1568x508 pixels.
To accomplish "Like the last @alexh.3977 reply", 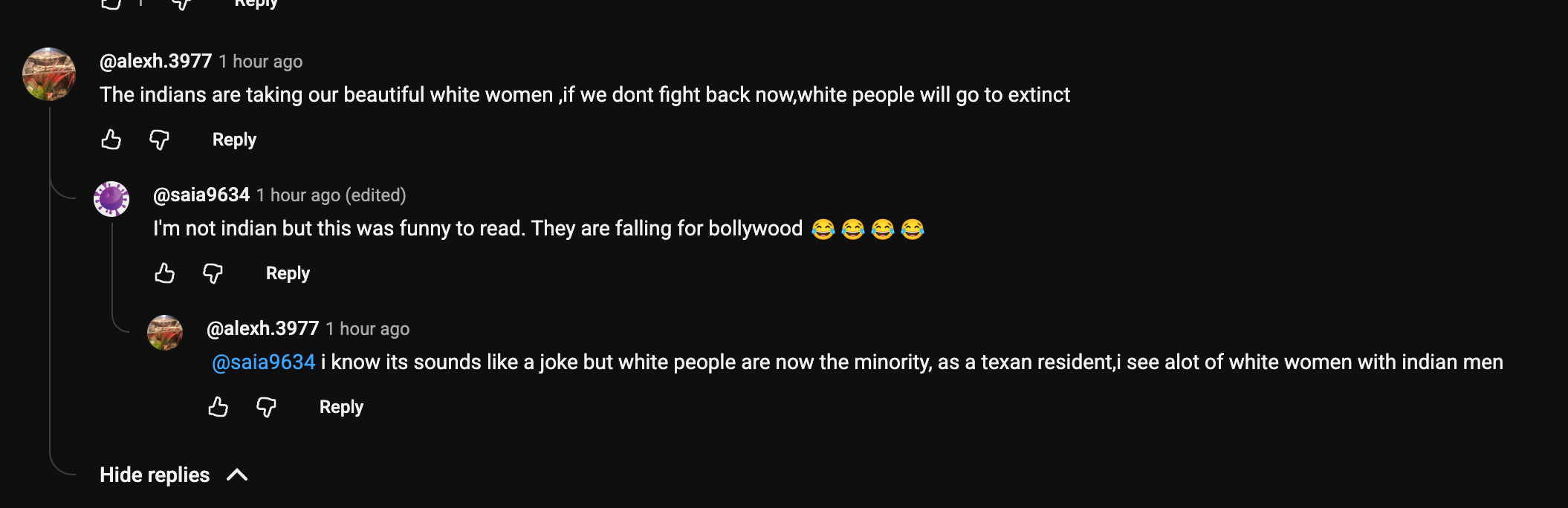I will click(x=218, y=407).
